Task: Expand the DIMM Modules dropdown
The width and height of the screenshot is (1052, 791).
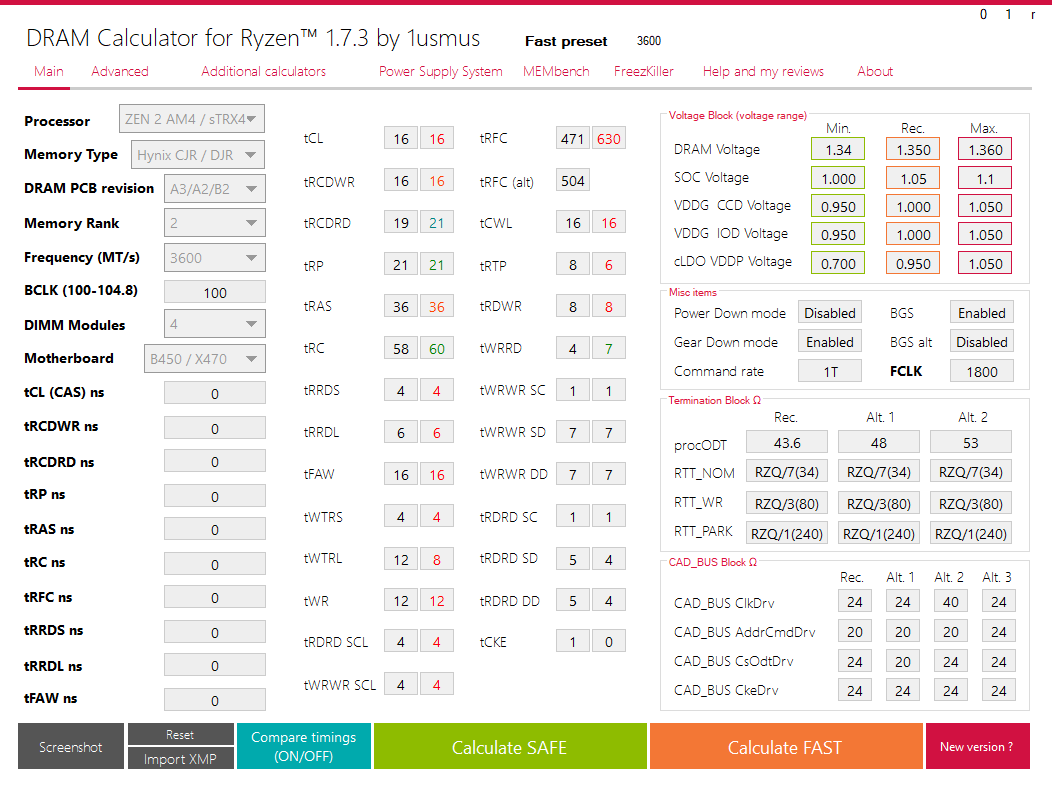Action: click(x=215, y=324)
